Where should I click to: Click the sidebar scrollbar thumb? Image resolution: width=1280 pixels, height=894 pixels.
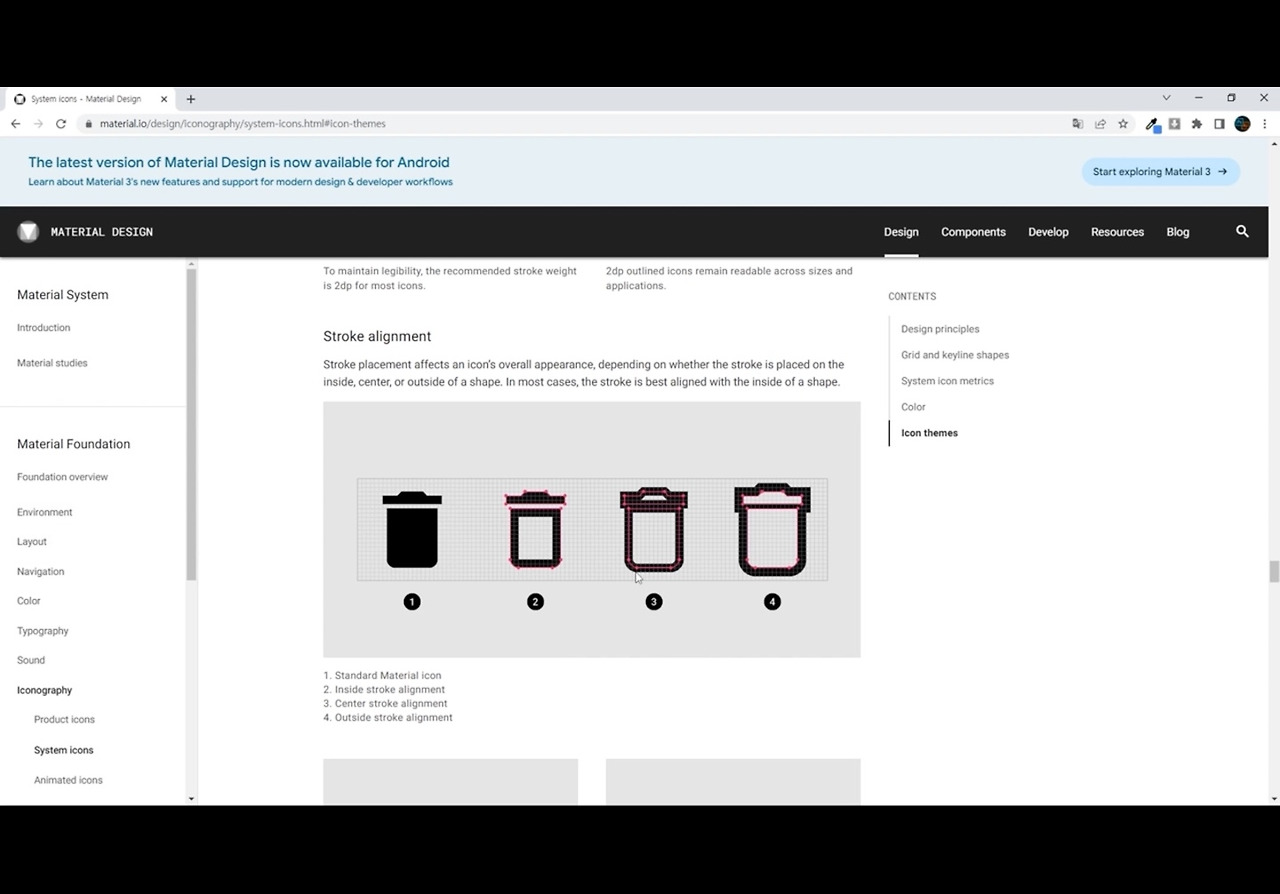(191, 424)
